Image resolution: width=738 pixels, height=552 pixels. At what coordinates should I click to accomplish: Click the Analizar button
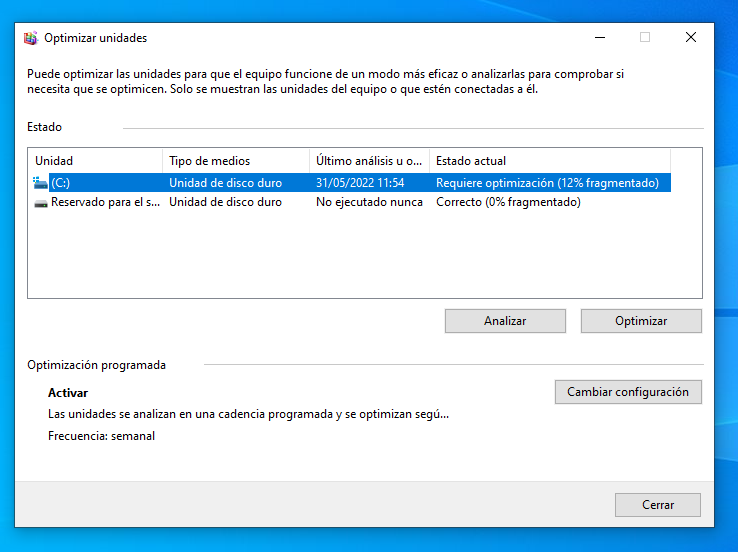click(x=505, y=321)
